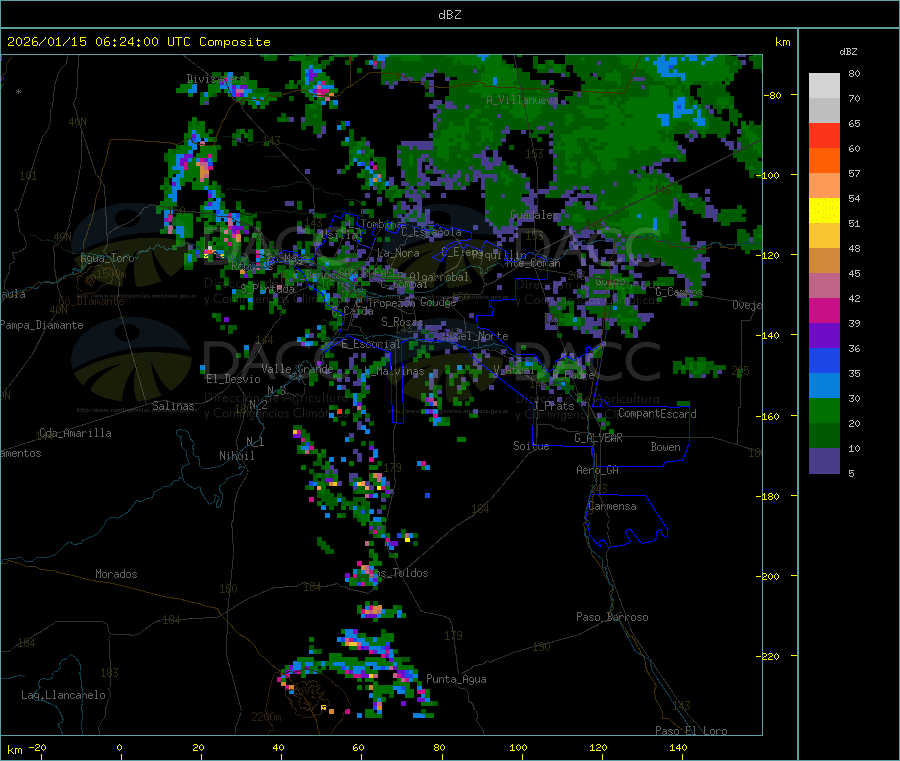Select the dark orange 57-60 dBZ legend band
This screenshot has height=761, width=900.
[824, 161]
